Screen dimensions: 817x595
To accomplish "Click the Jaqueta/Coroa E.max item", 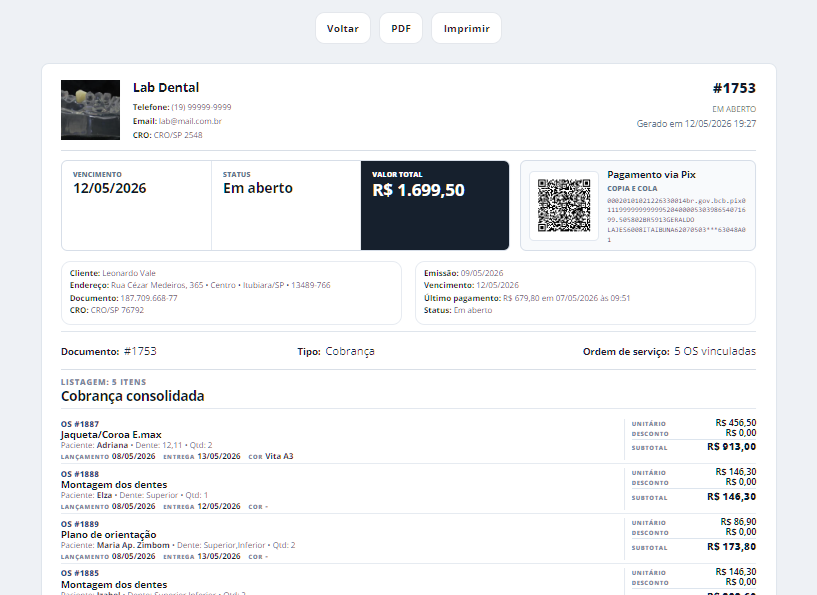I will click(111, 435).
